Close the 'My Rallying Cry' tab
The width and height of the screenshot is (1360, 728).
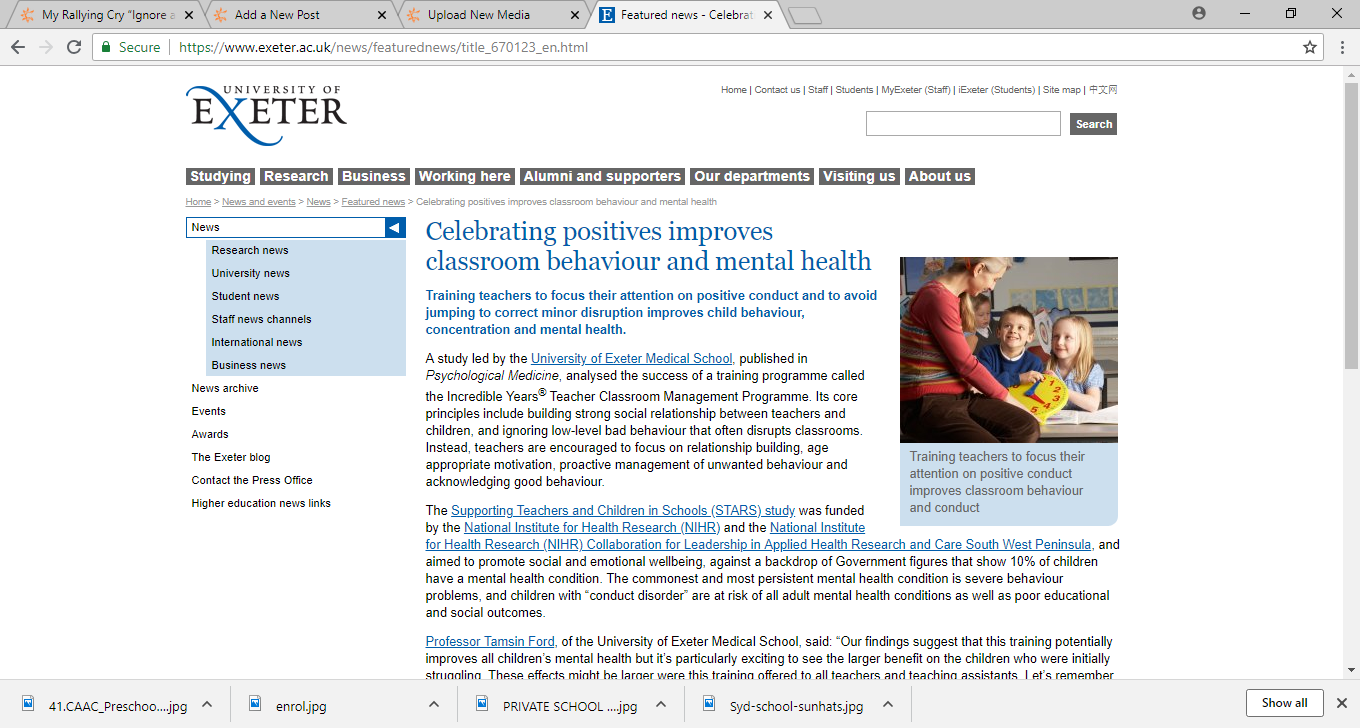(191, 15)
